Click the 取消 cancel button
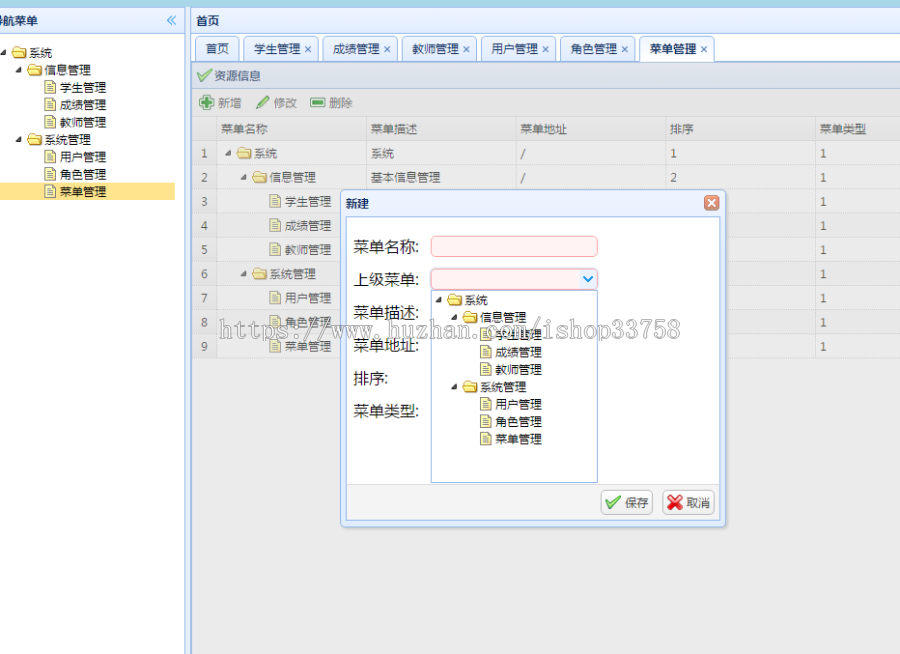The height and width of the screenshot is (654, 900). [x=688, y=502]
